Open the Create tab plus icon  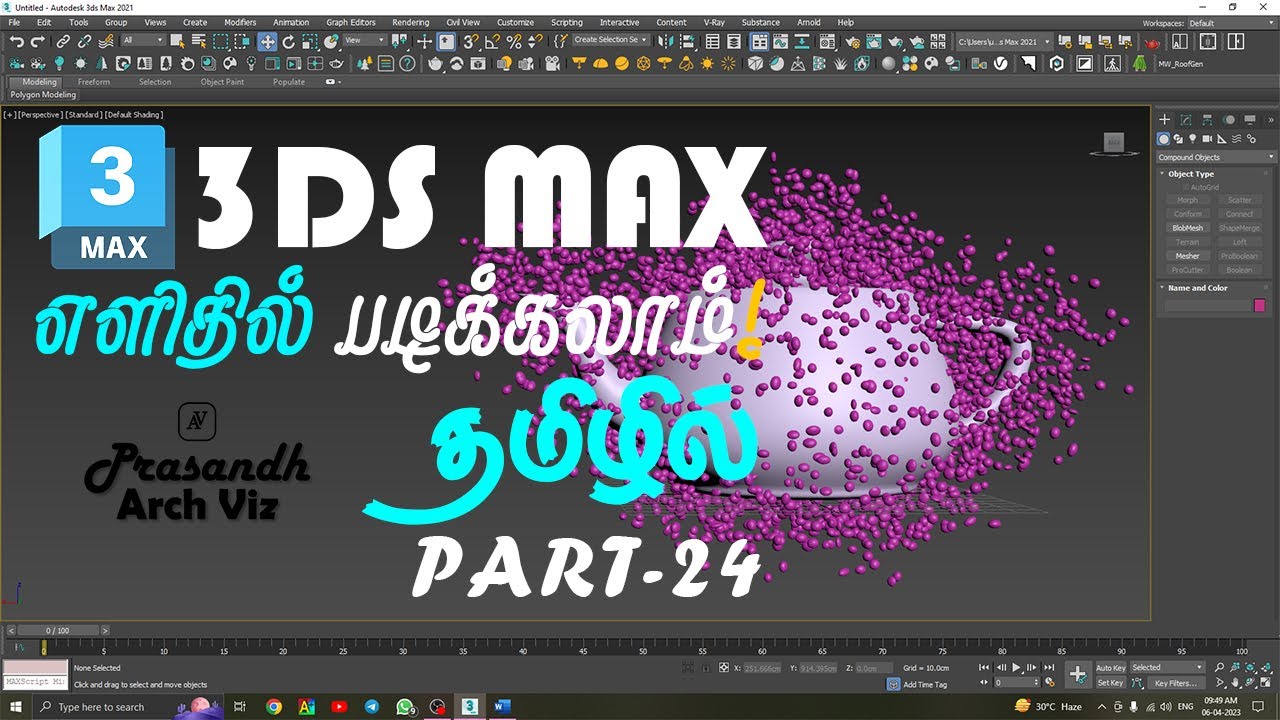click(x=1164, y=120)
